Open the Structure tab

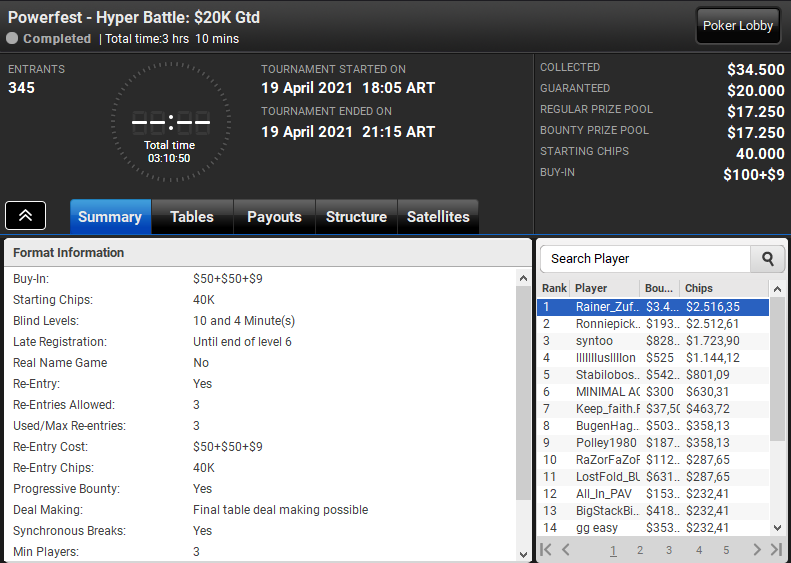356,217
